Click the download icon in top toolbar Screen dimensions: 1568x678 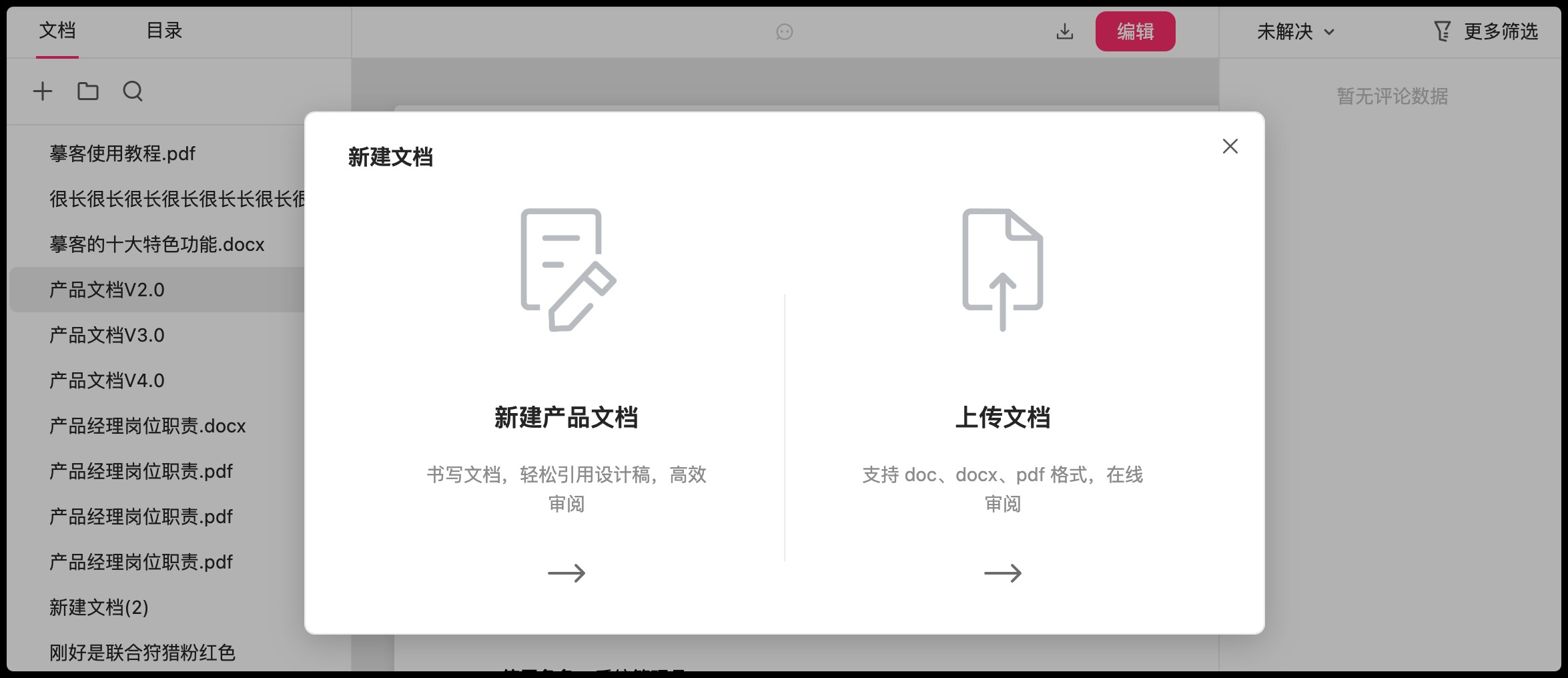point(1065,31)
